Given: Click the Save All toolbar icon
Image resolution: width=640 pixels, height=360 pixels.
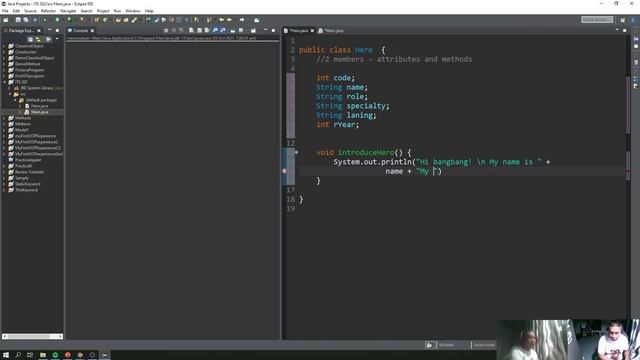Looking at the screenshot, I should [x=26, y=20].
